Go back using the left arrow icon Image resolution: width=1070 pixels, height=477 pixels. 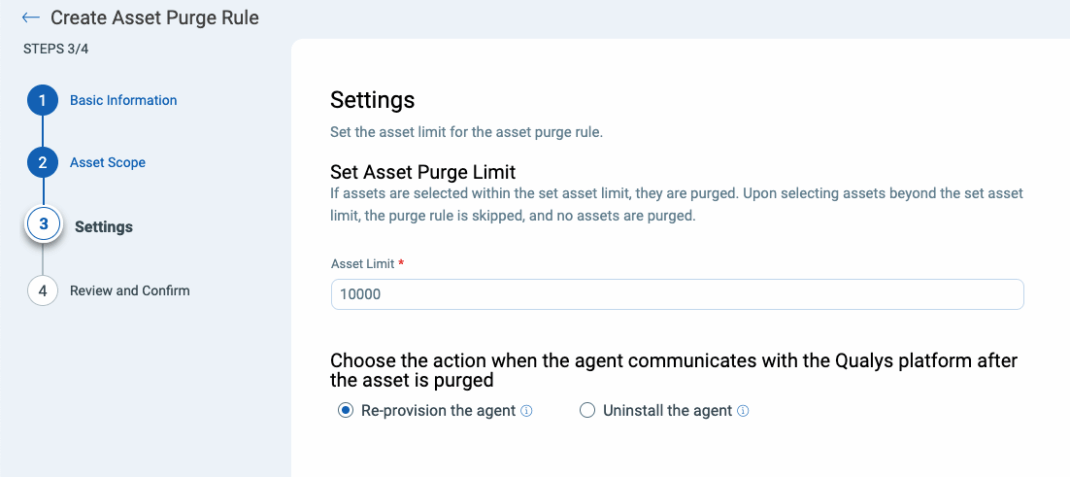[31, 18]
